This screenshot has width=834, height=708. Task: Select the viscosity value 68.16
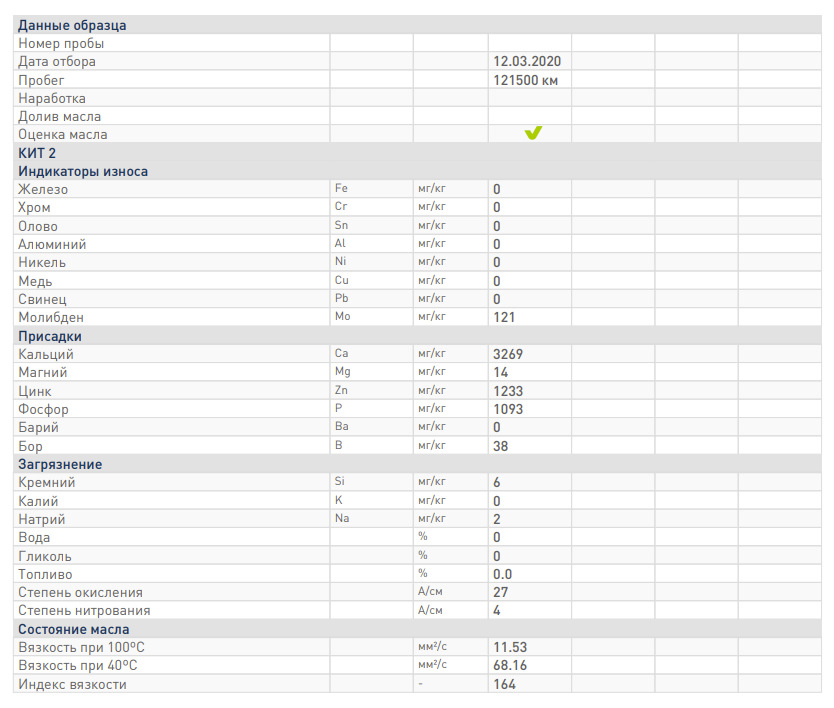pos(510,665)
